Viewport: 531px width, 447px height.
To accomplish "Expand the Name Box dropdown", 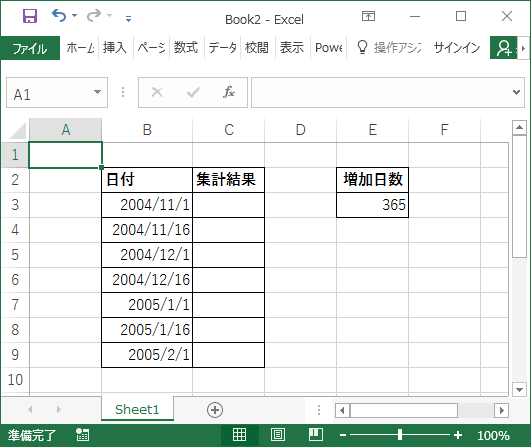I will tap(98, 92).
